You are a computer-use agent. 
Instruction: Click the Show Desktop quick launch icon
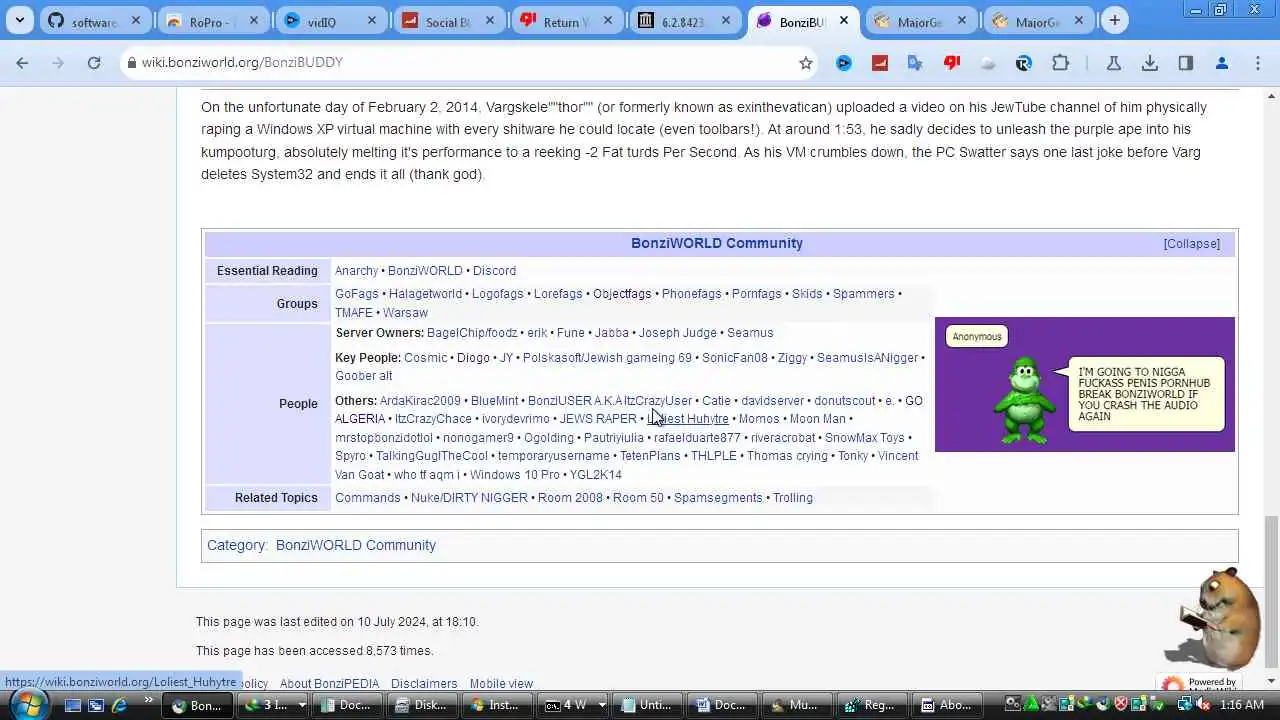click(x=73, y=705)
